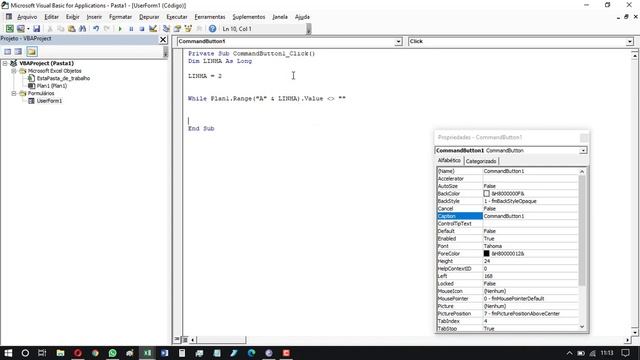
Task: Toggle Design Mode ruler icon
Action: [153, 29]
